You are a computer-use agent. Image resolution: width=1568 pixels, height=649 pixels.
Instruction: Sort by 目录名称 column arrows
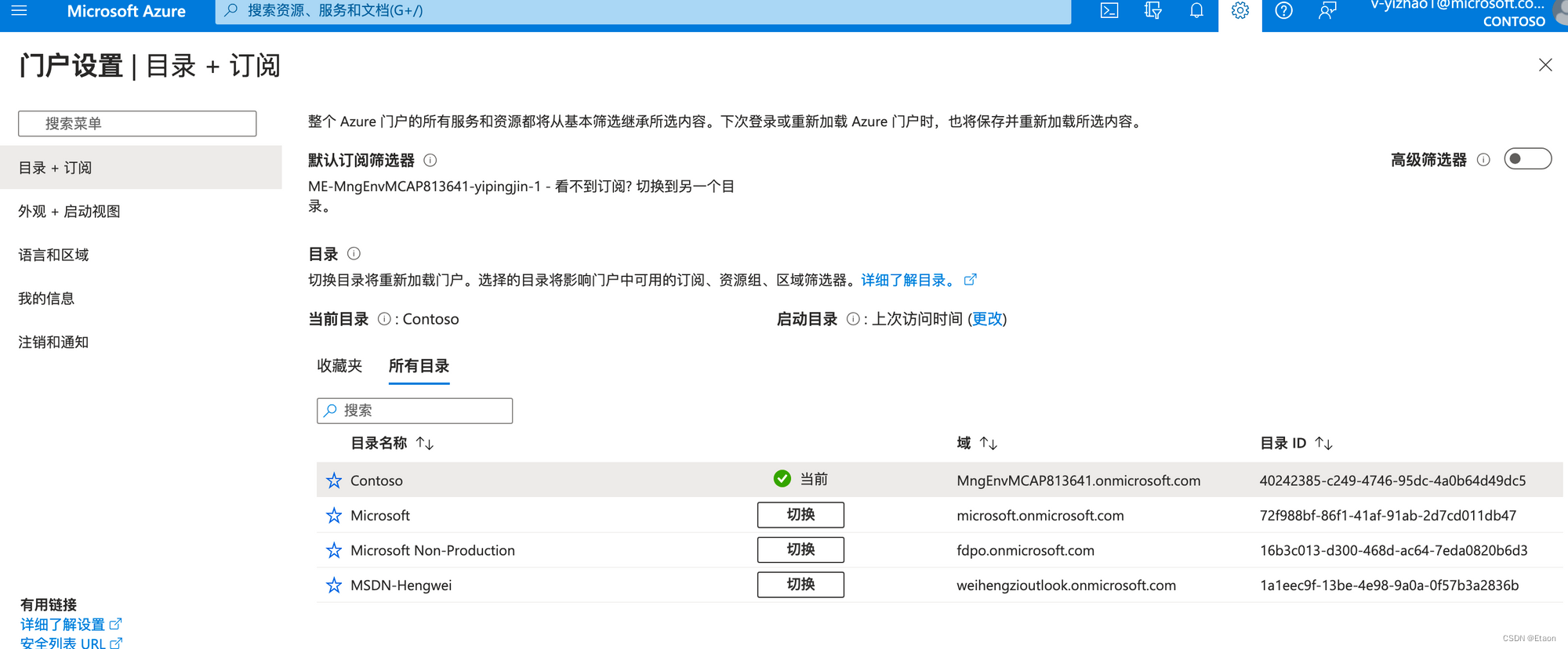pos(425,444)
